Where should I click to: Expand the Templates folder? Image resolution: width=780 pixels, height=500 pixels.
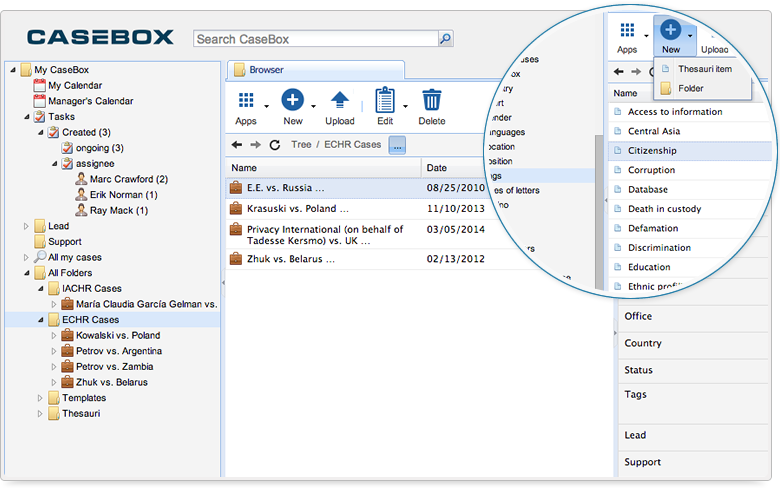click(40, 398)
